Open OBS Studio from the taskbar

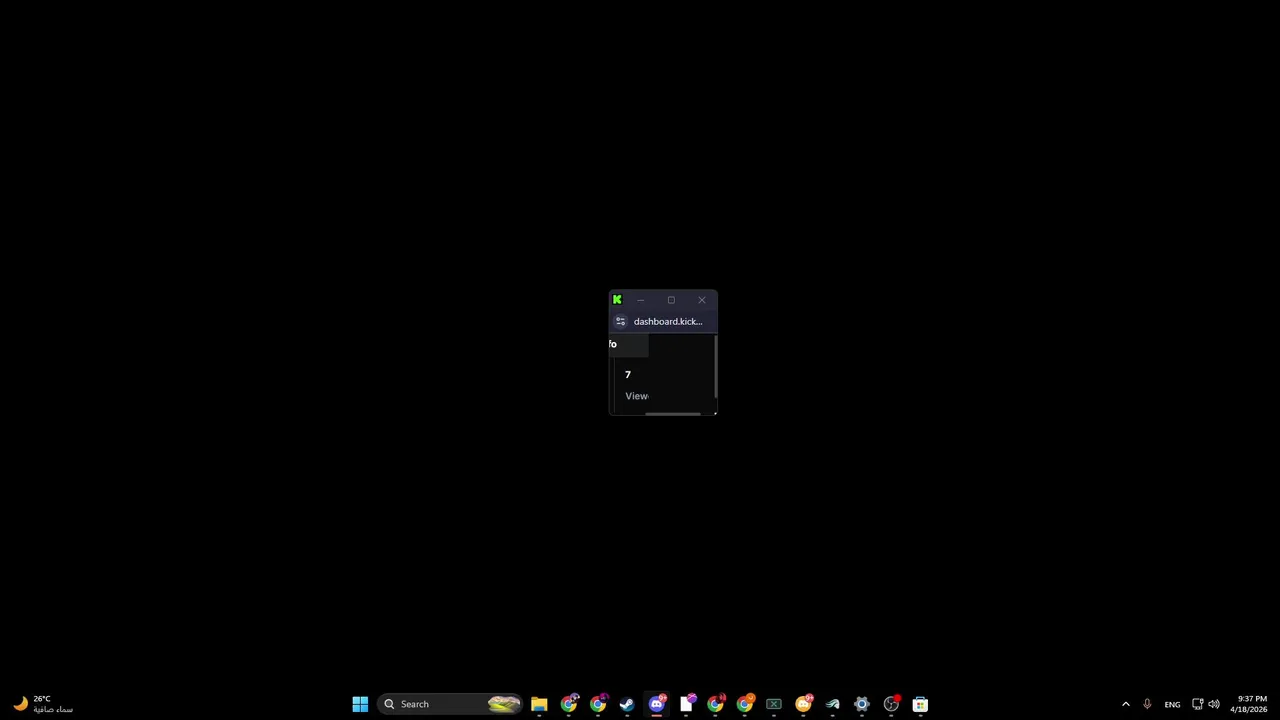[891, 704]
